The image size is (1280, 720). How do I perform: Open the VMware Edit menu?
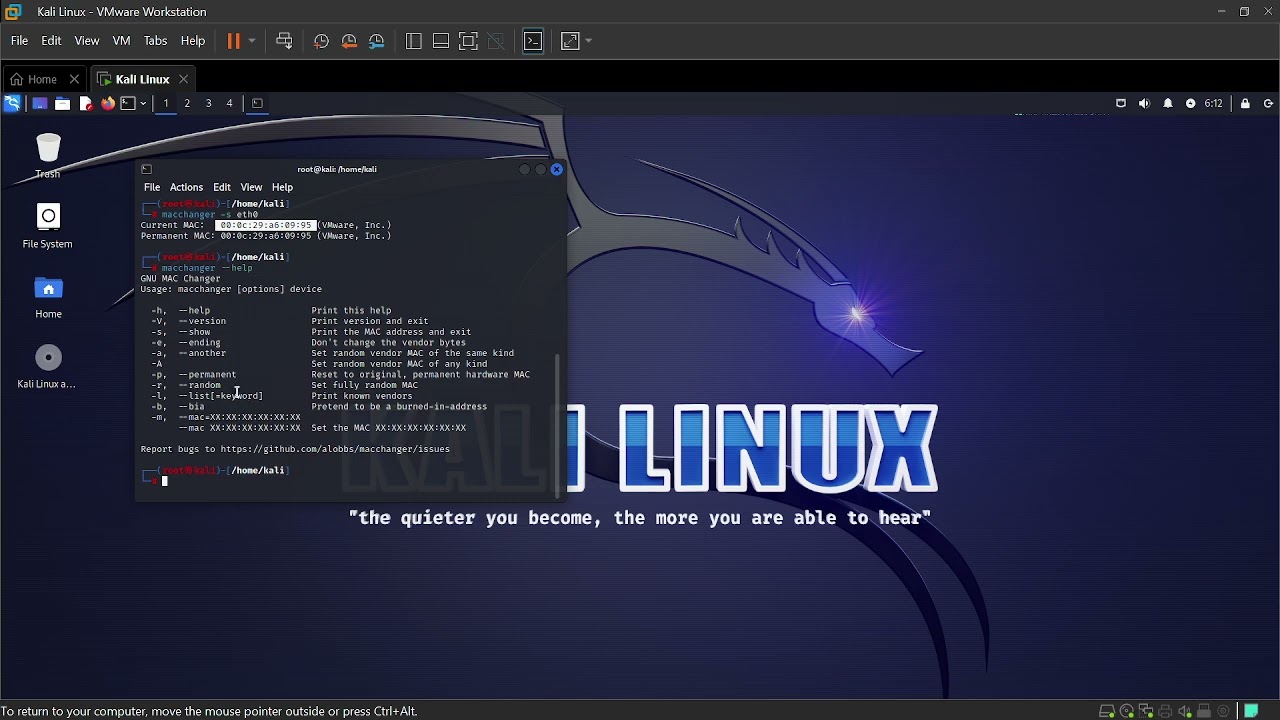pyautogui.click(x=51, y=41)
